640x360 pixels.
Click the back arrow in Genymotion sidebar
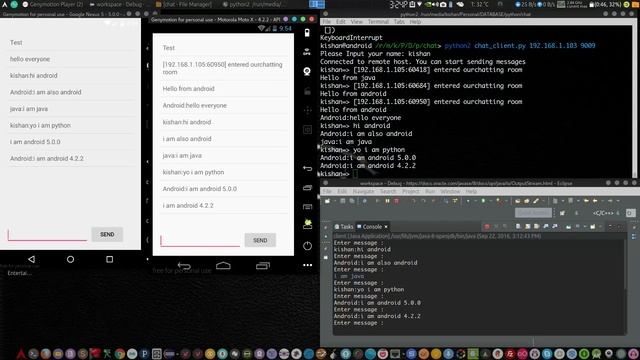(307, 168)
